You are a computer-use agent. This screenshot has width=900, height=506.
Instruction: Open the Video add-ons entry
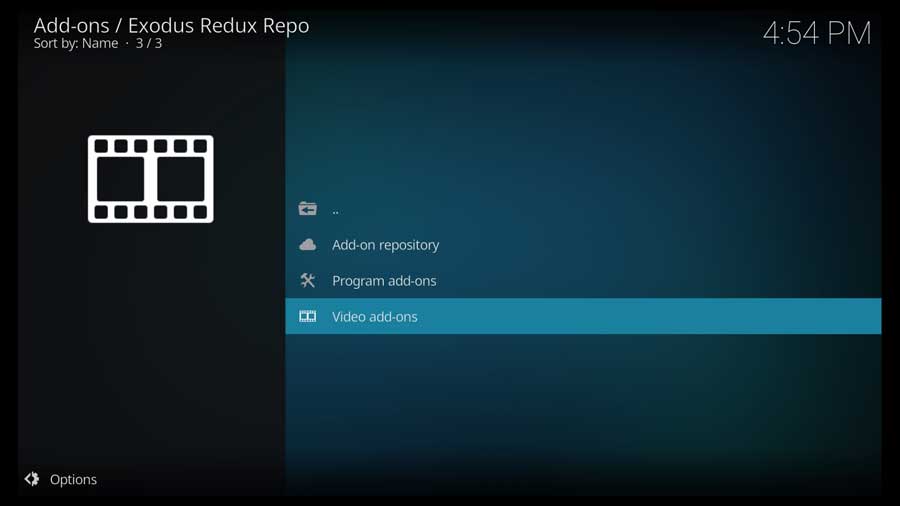pyautogui.click(x=583, y=316)
